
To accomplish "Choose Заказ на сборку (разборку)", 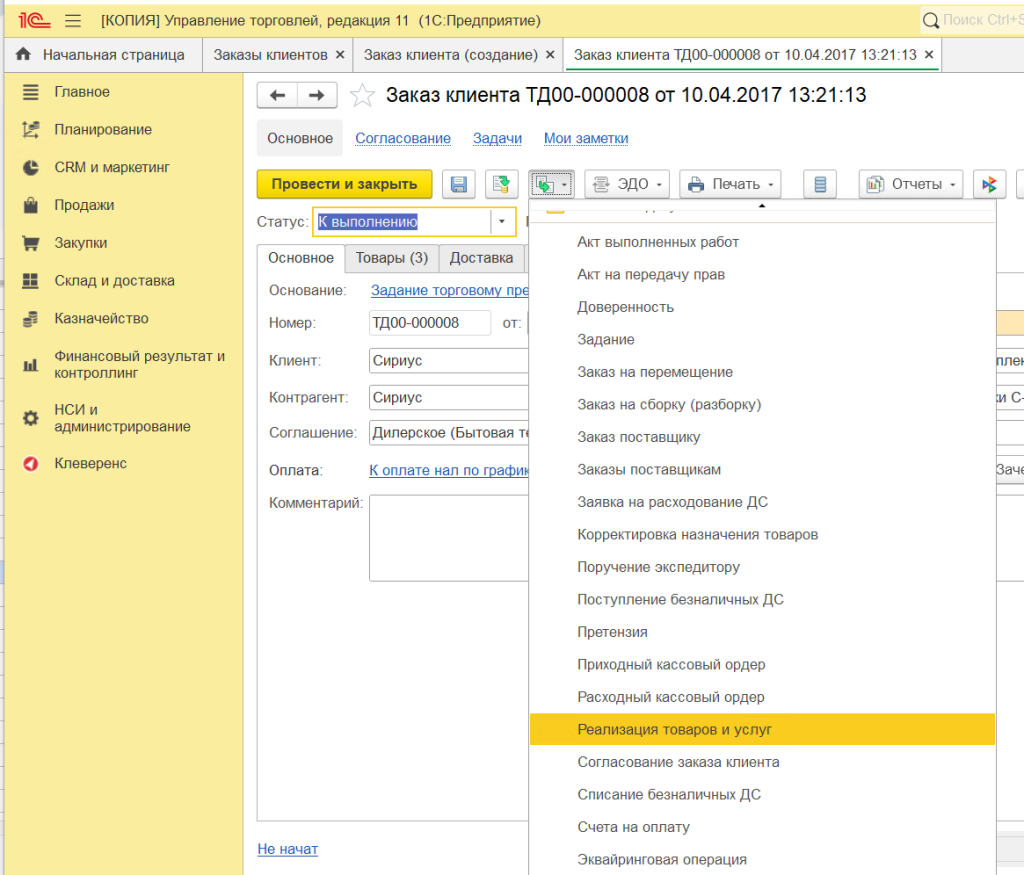I will 762,405.
